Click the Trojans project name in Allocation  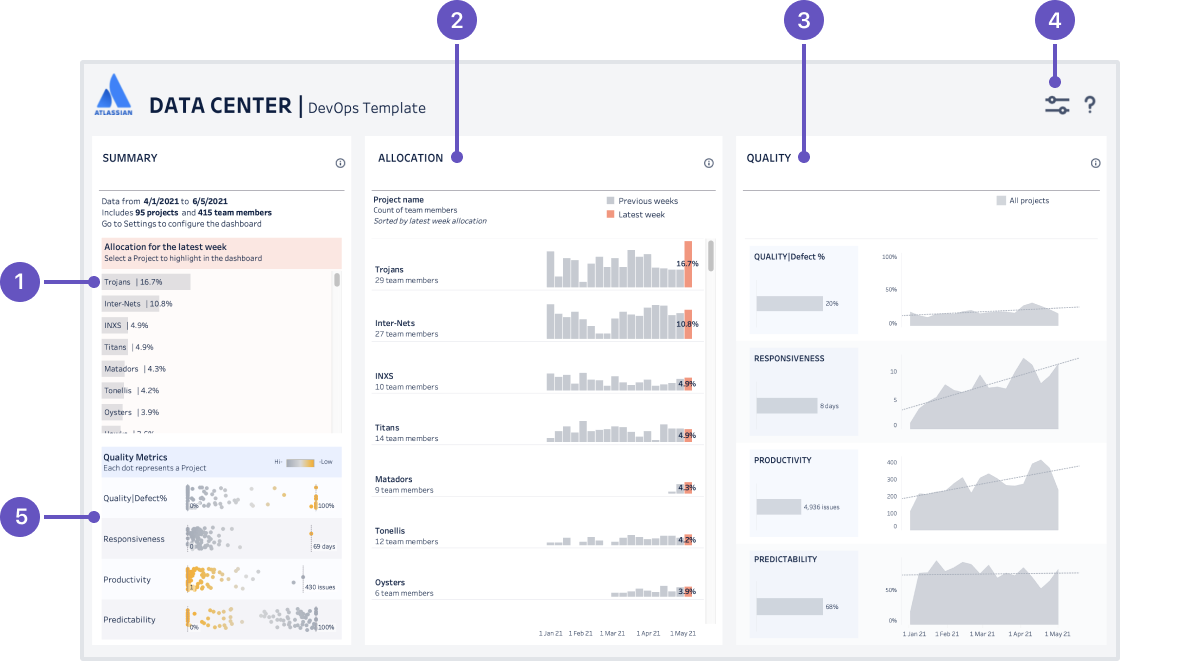coord(390,270)
